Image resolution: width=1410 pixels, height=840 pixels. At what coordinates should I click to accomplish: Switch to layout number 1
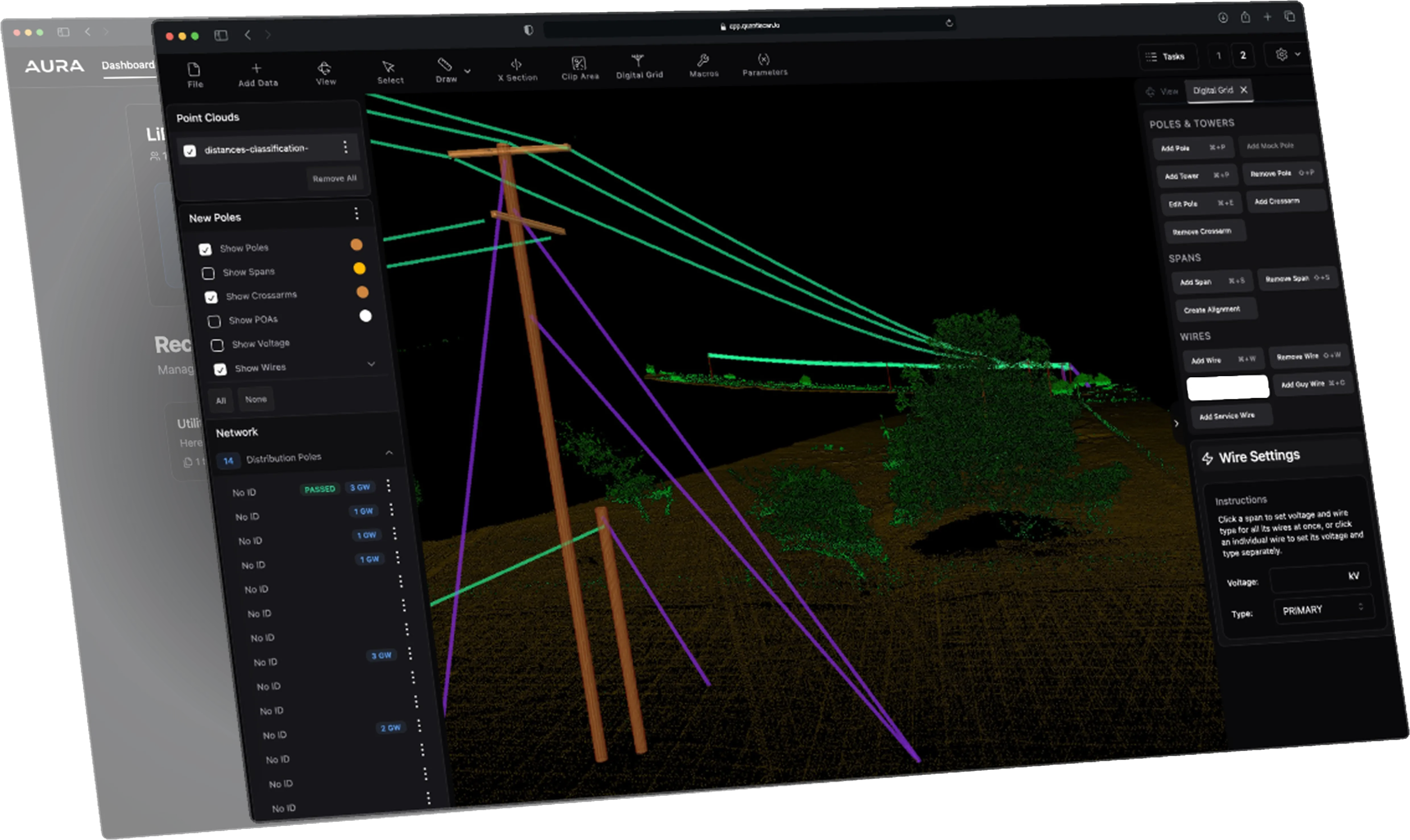pos(1219,55)
